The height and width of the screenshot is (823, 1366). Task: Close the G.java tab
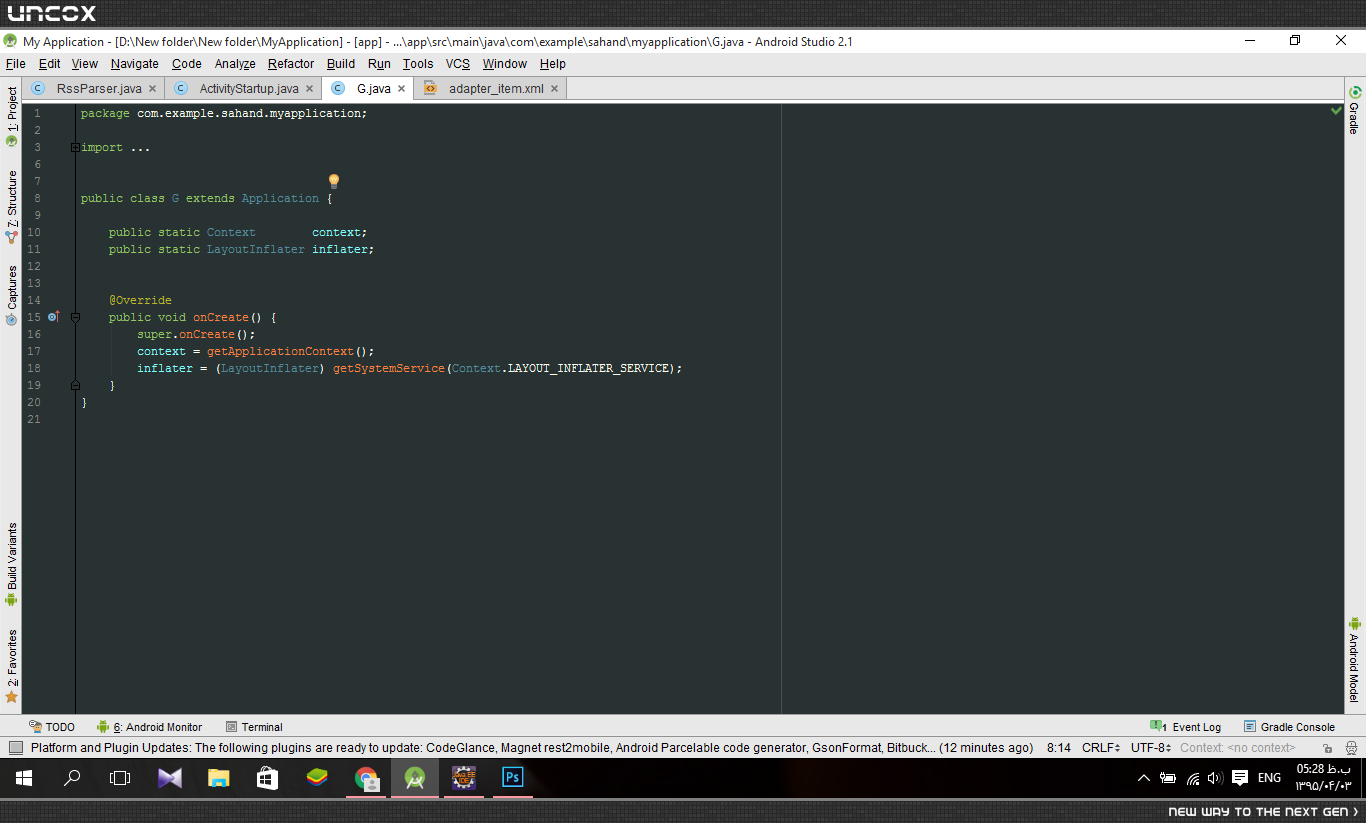401,89
